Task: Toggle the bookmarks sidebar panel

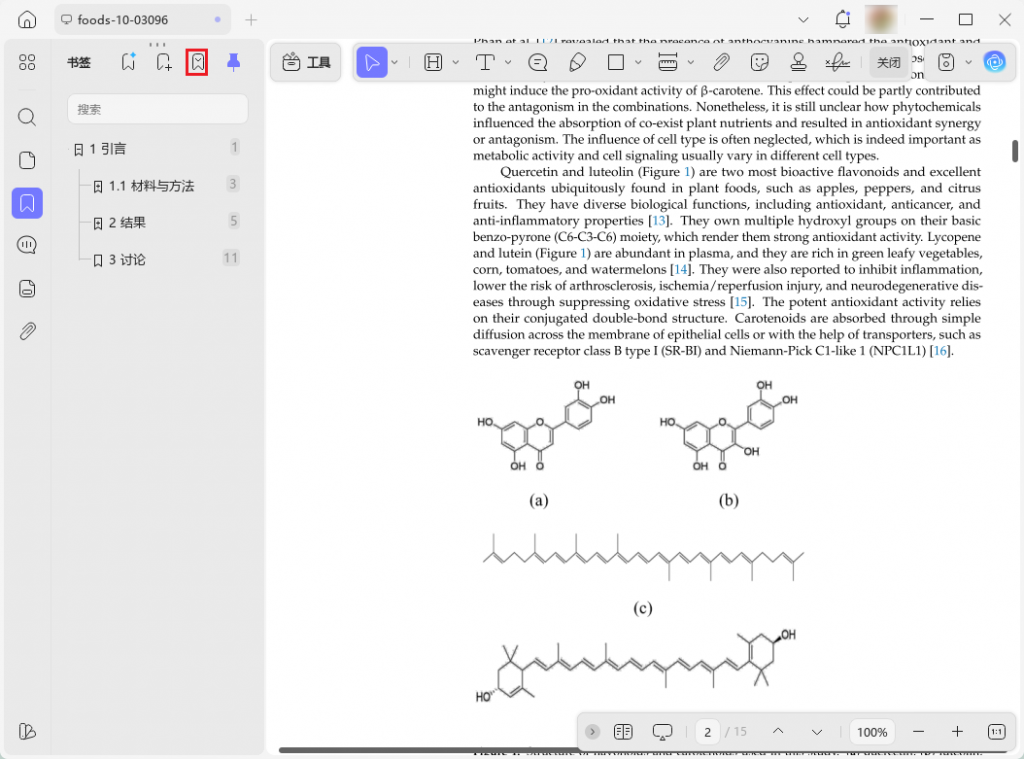Action: [27, 203]
